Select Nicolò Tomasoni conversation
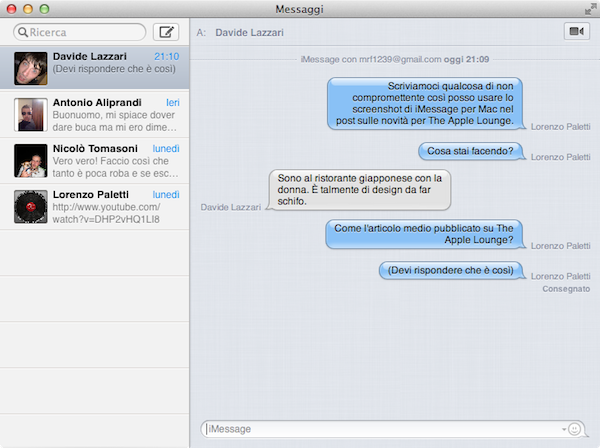 [95, 161]
